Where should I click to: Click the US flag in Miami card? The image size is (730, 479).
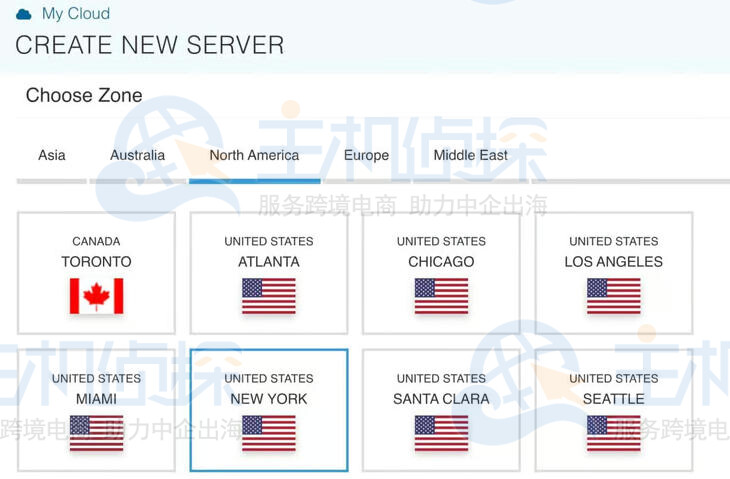click(96, 433)
